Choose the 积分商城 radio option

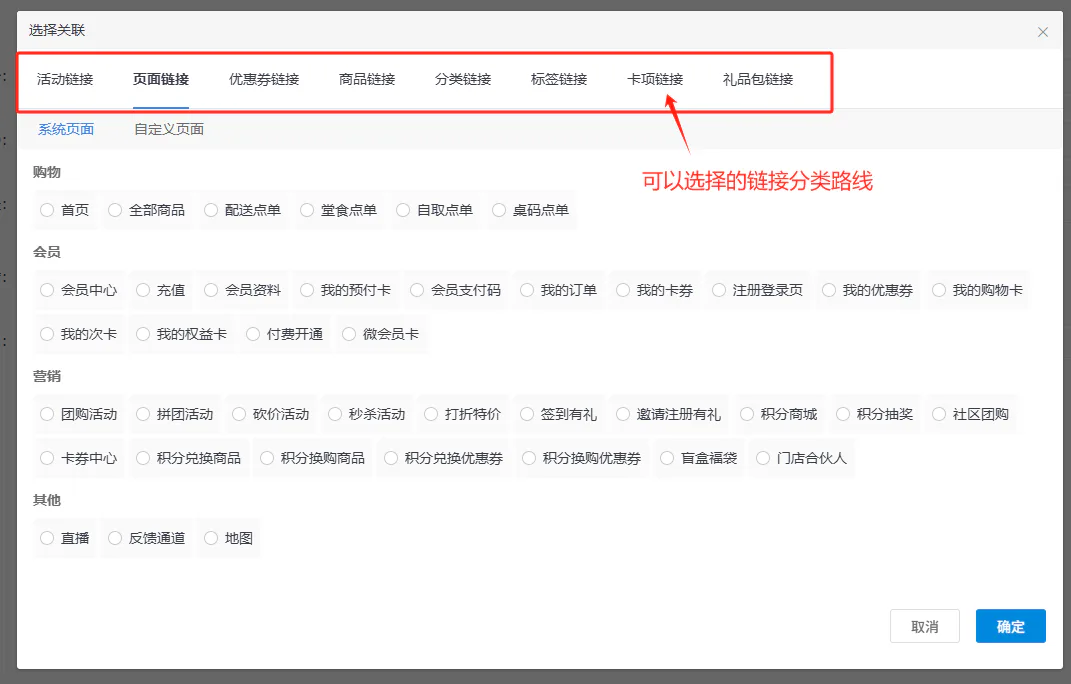(747, 414)
